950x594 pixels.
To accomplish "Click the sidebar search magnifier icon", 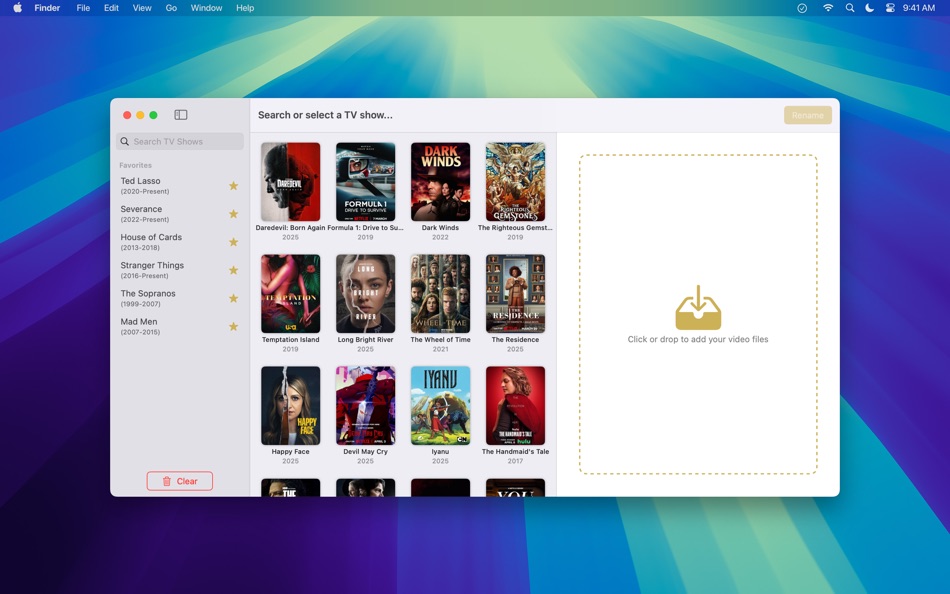I will pos(125,141).
